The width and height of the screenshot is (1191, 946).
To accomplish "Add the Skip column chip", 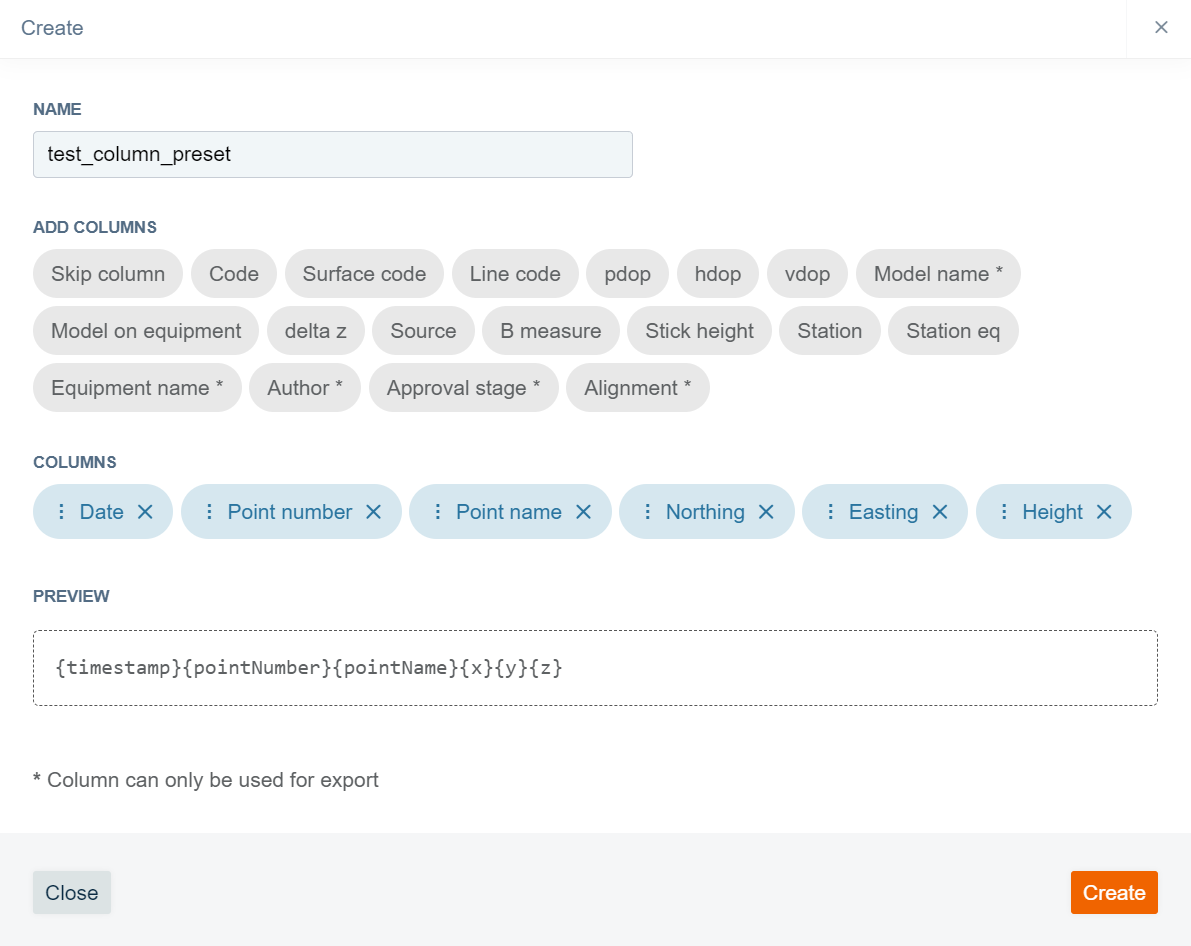I will pyautogui.click(x=108, y=274).
